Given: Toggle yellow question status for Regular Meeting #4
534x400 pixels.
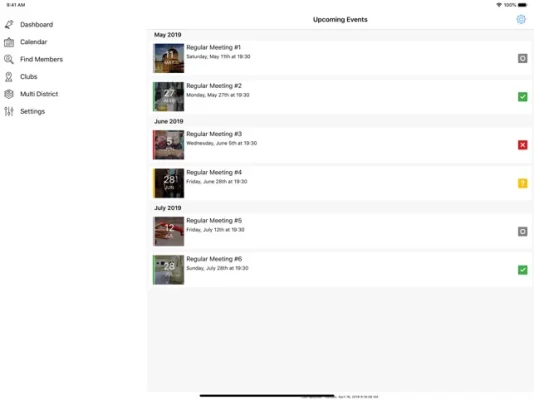Looking at the screenshot, I should point(522,183).
